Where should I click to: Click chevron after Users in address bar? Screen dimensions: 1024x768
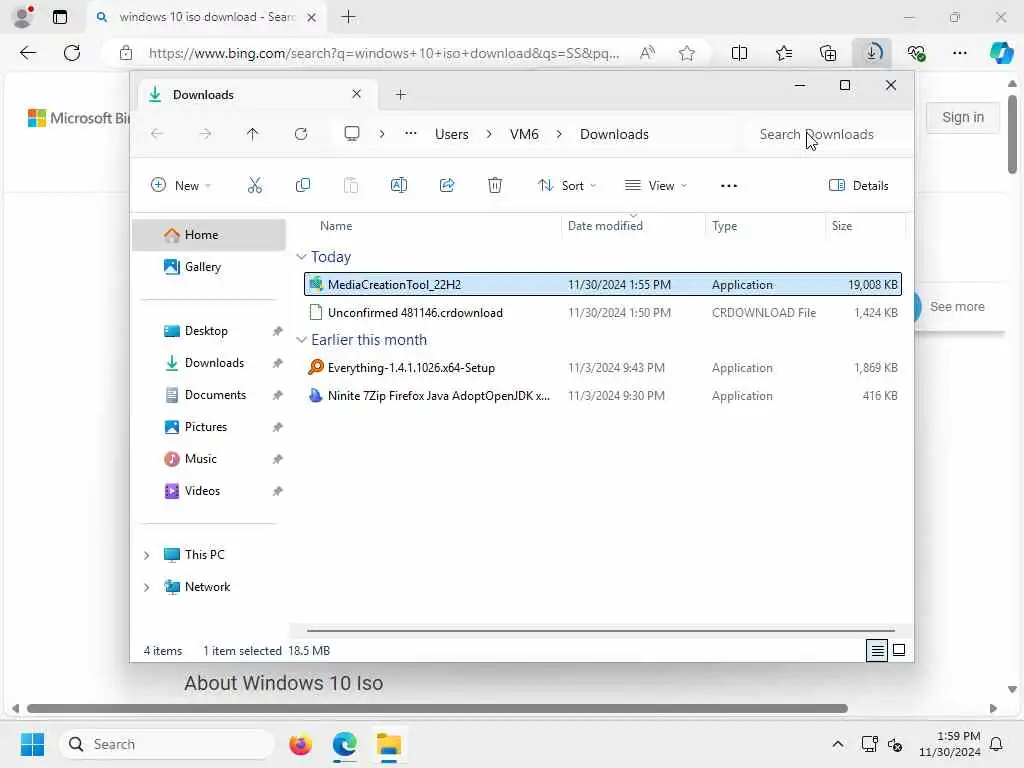click(488, 134)
